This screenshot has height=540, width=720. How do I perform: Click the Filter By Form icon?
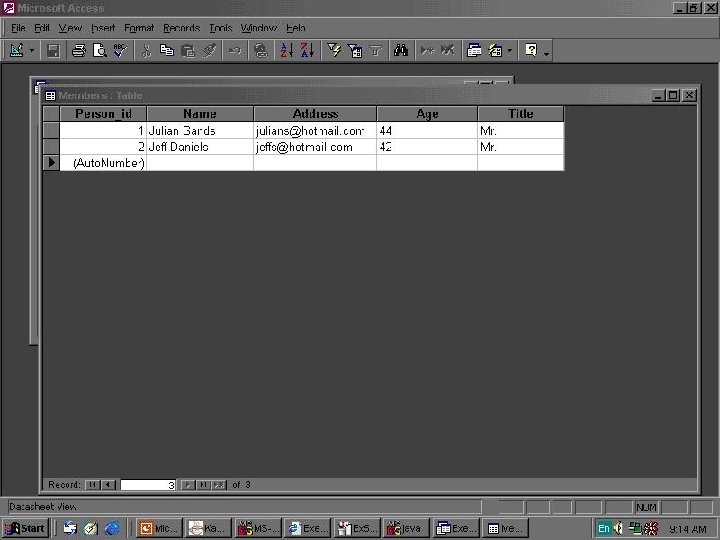pyautogui.click(x=355, y=50)
